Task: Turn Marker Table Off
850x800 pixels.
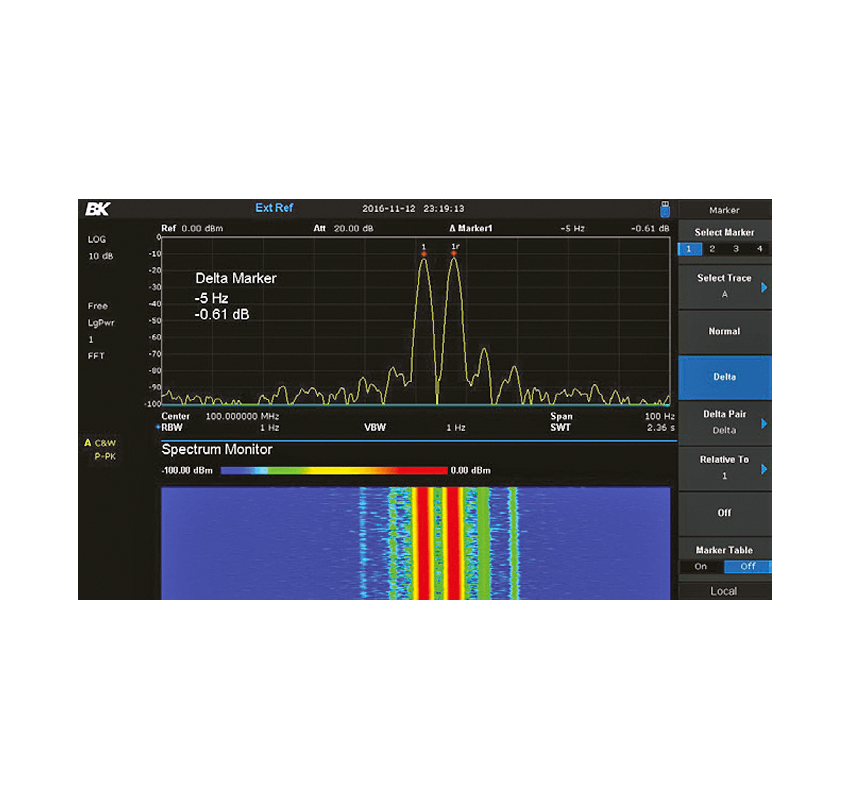Action: click(x=748, y=566)
